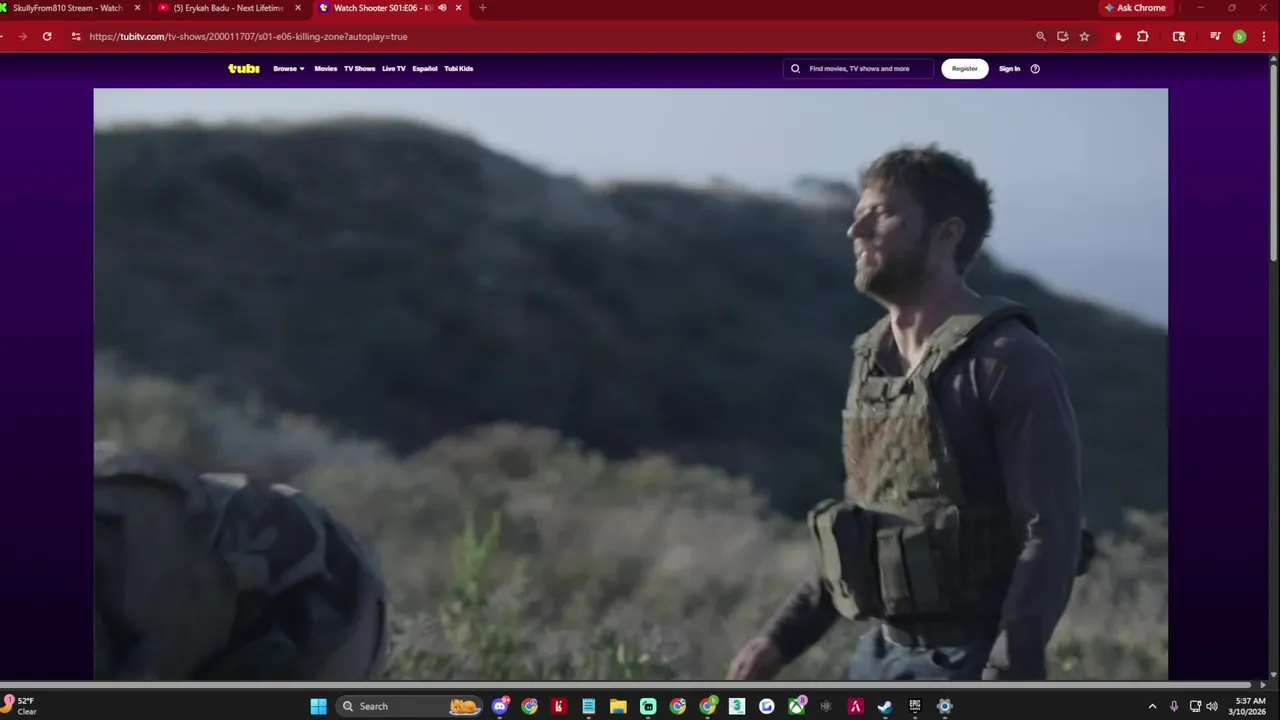1280x720 pixels.
Task: Switch to the Erykah Badu YouTube tab
Action: 229,8
